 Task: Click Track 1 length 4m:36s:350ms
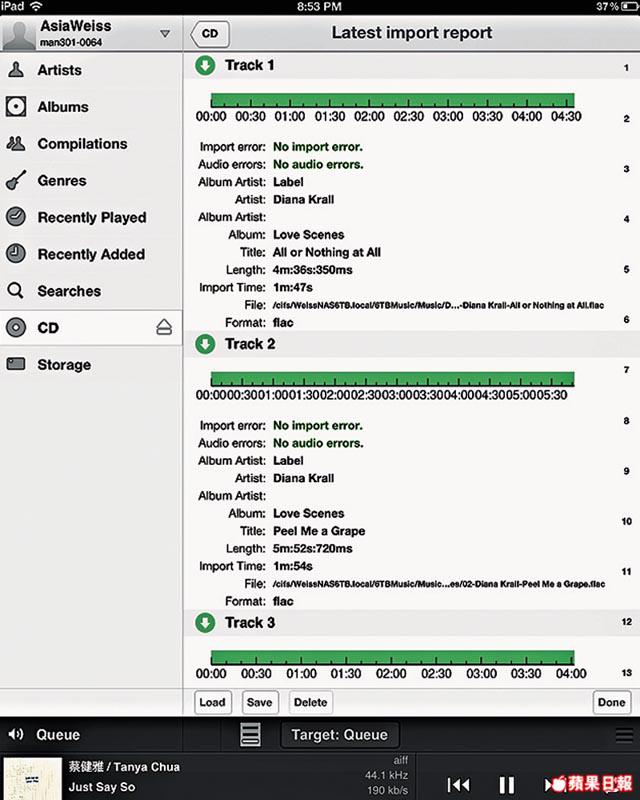[312, 270]
